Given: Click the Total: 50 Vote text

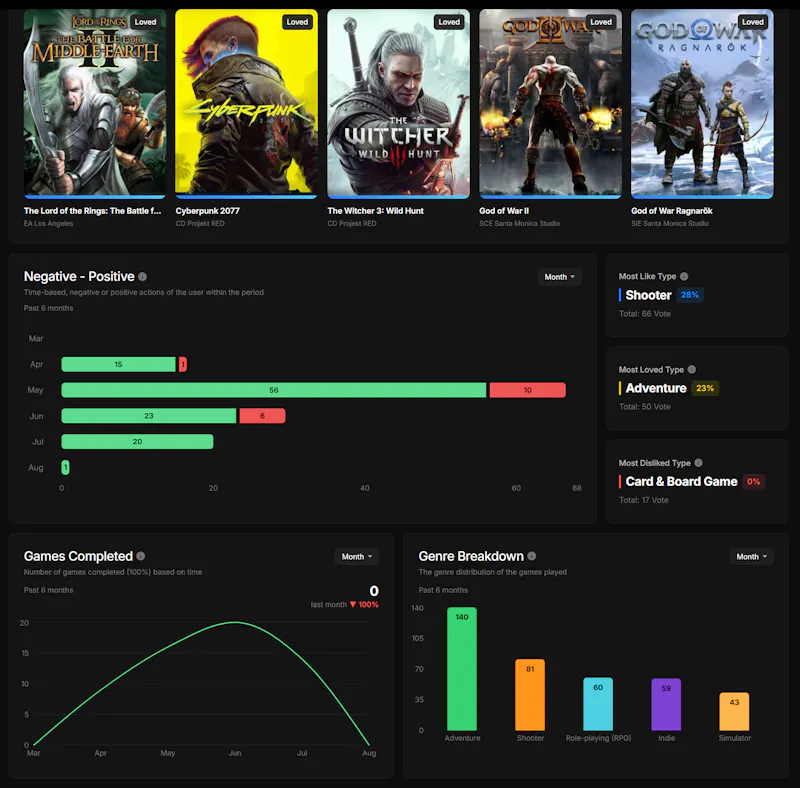Looking at the screenshot, I should point(645,407).
